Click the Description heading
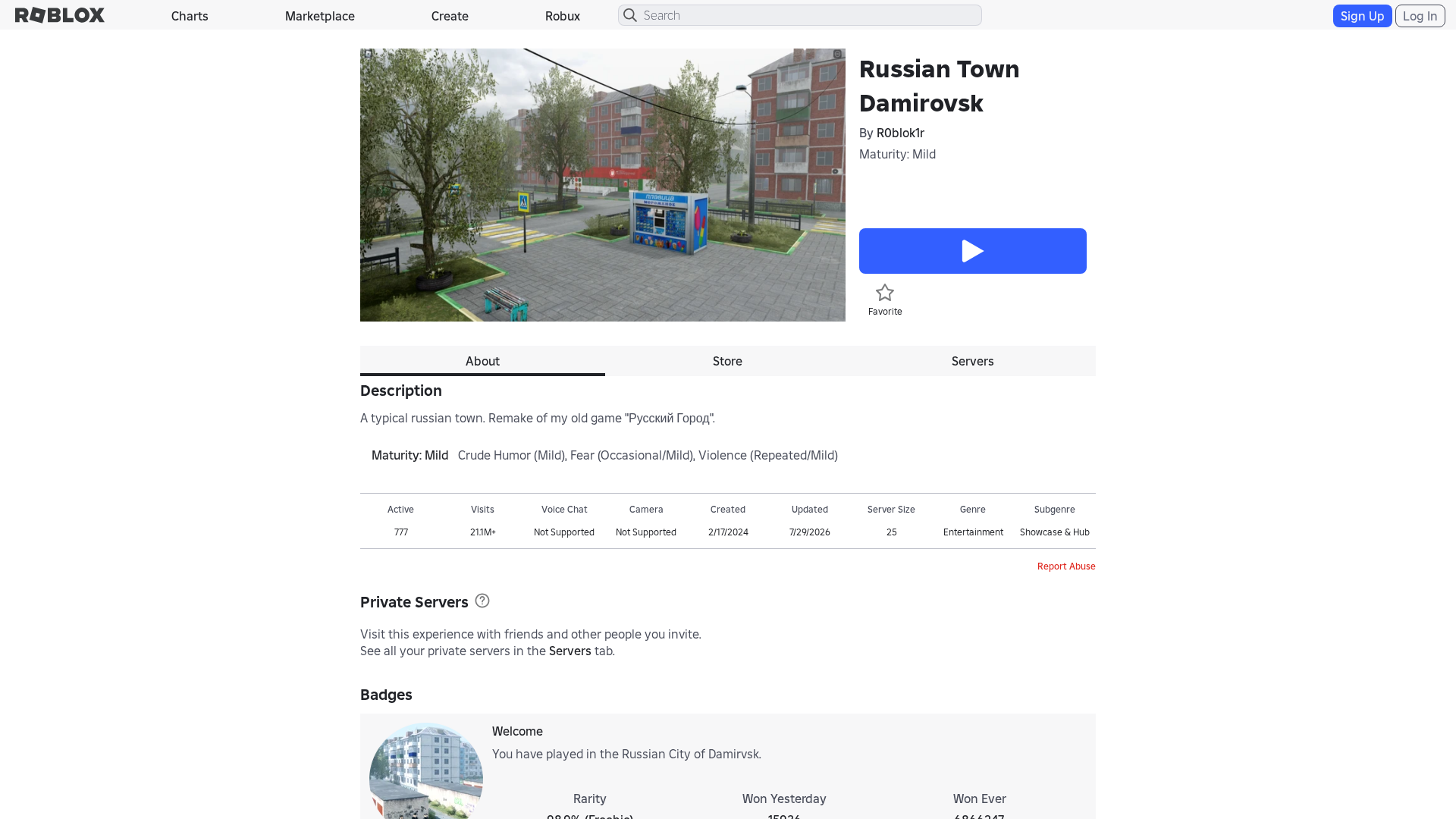 coord(401,391)
